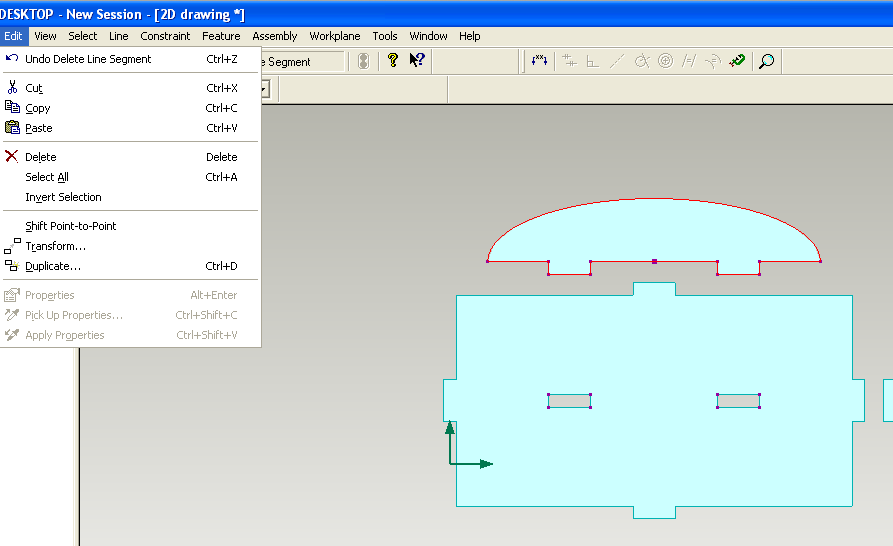
Task: Click the horizontal-vertical constraint icon
Action: point(569,61)
